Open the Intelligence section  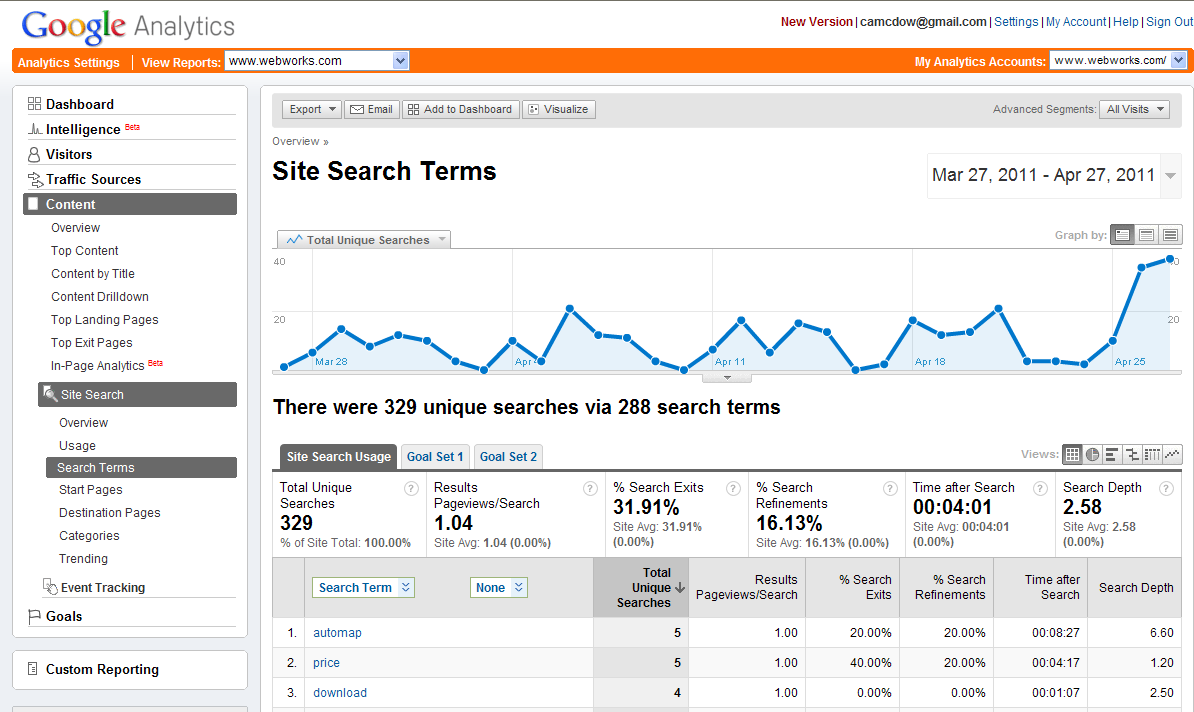[x=82, y=129]
